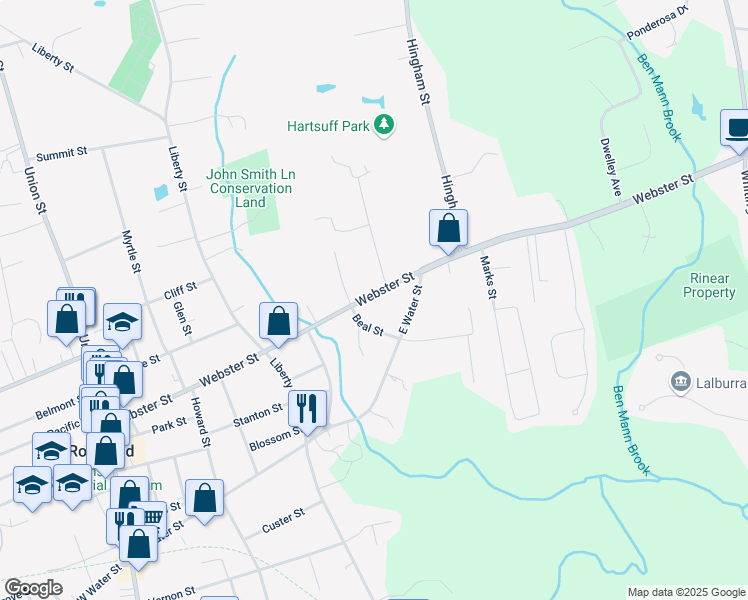Click the lower Ben Mann Brook label
This screenshot has height=600, width=748.
tap(631, 431)
